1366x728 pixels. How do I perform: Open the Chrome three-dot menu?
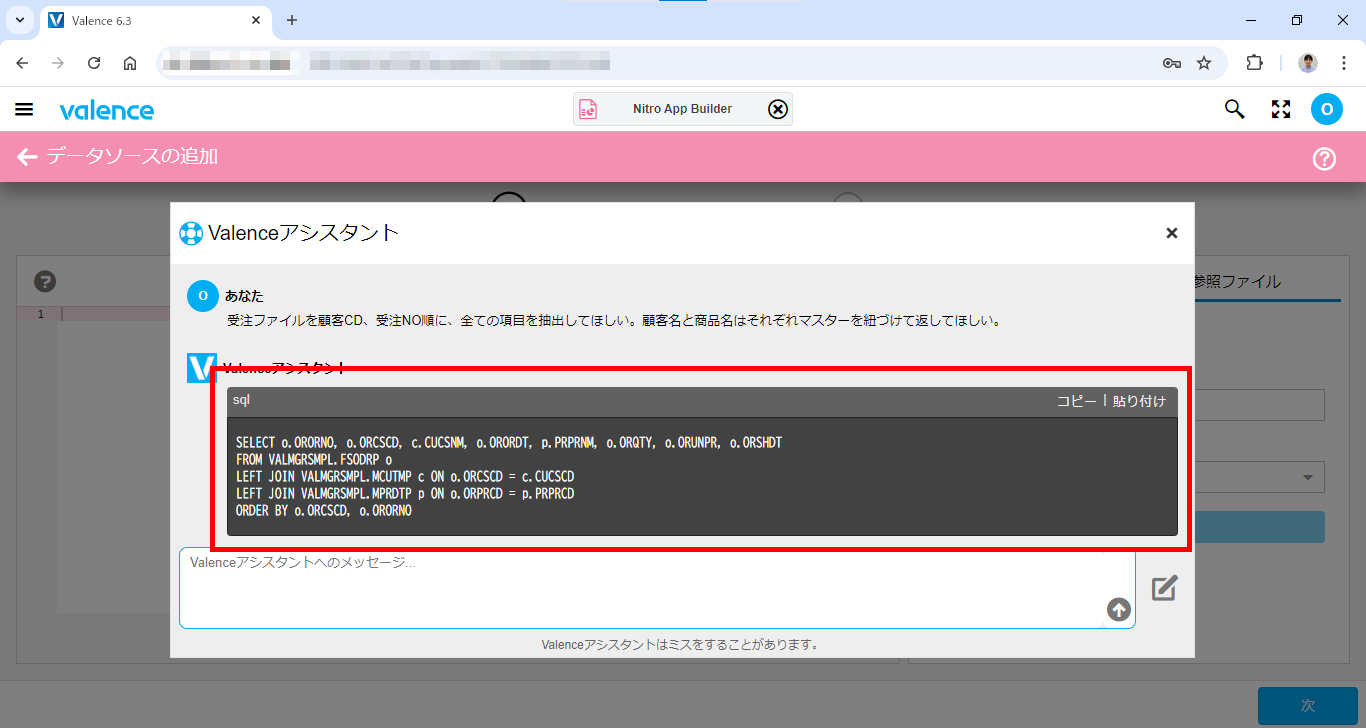[1343, 63]
